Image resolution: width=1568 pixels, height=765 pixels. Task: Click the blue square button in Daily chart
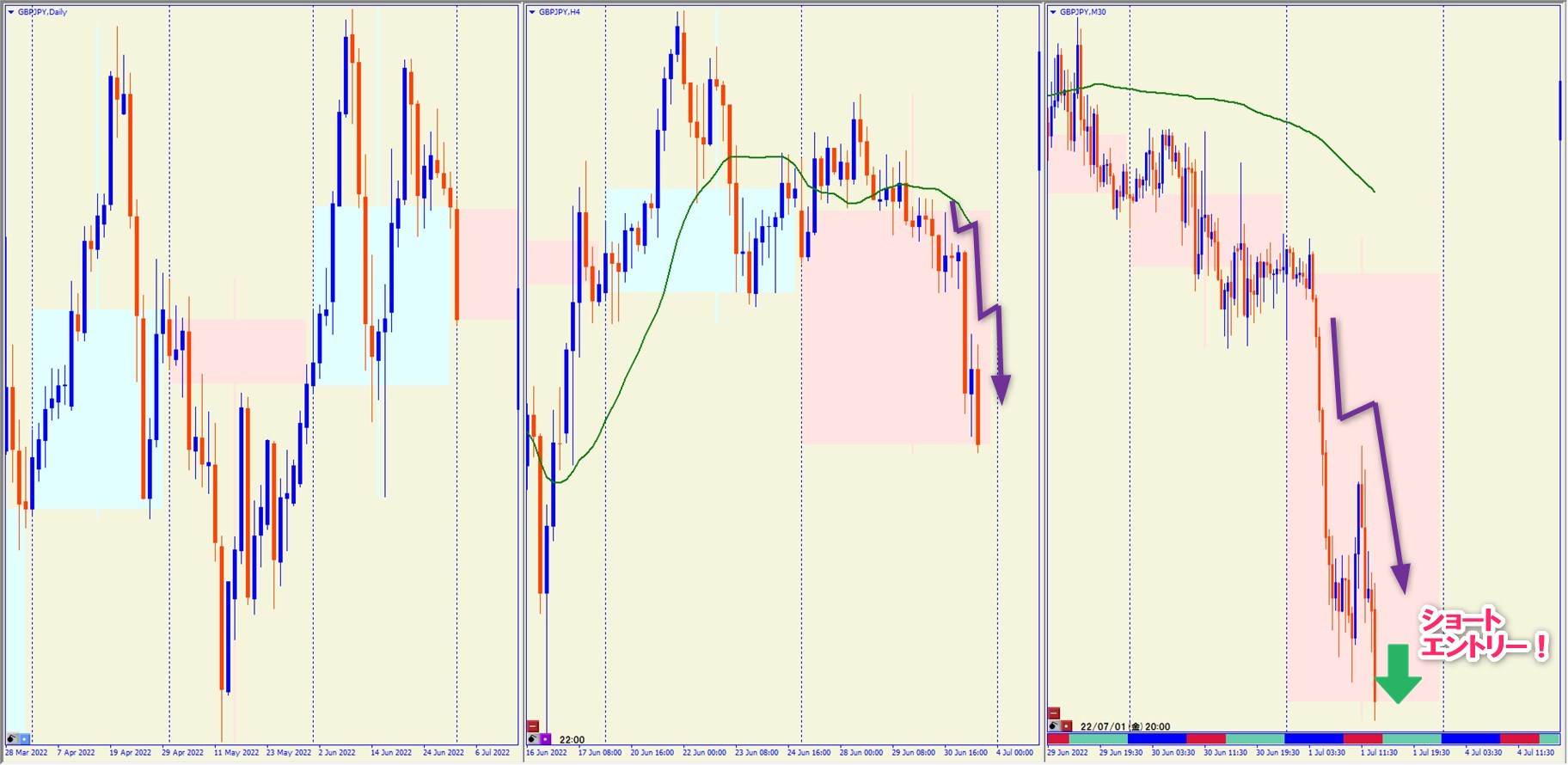tap(24, 738)
